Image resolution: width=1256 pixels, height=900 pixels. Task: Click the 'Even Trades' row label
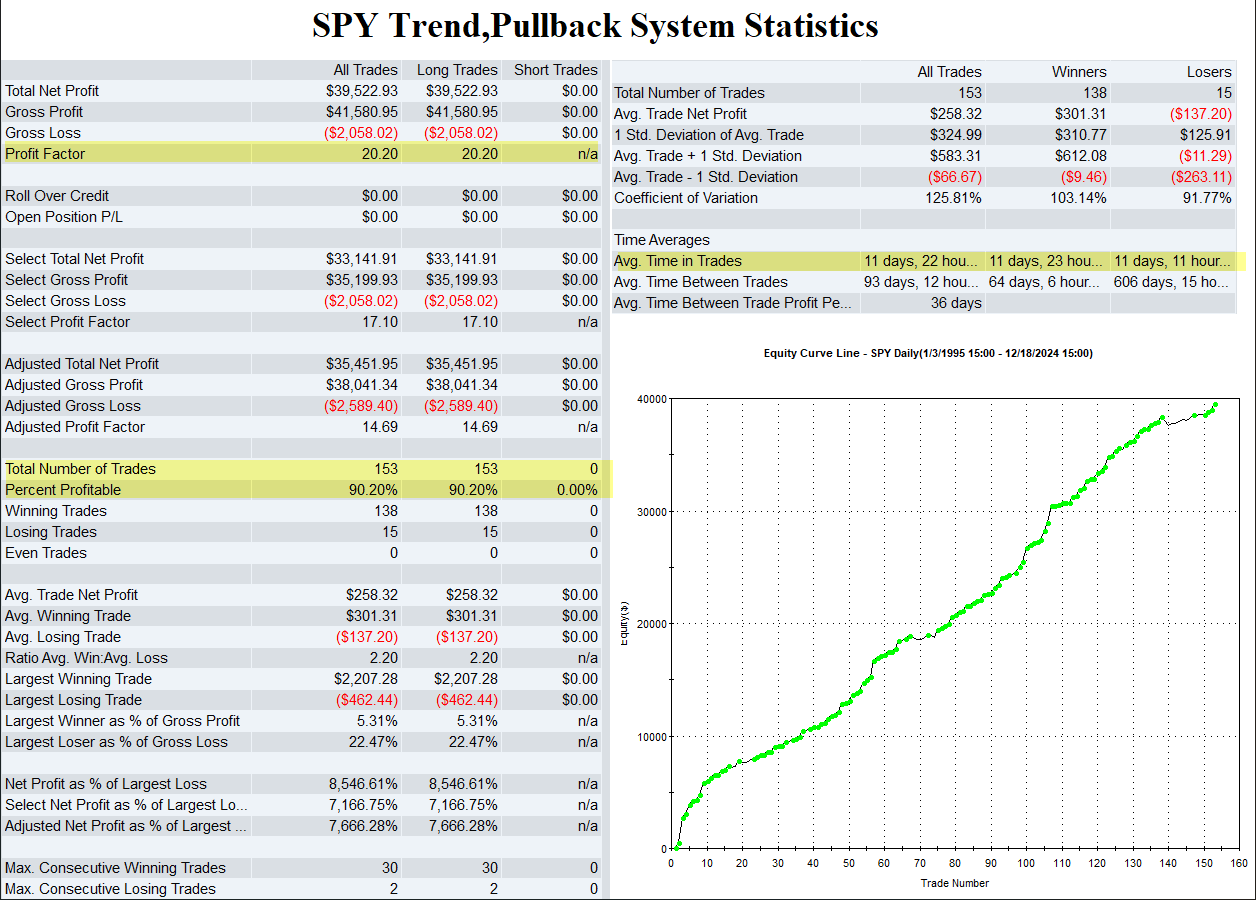point(46,553)
